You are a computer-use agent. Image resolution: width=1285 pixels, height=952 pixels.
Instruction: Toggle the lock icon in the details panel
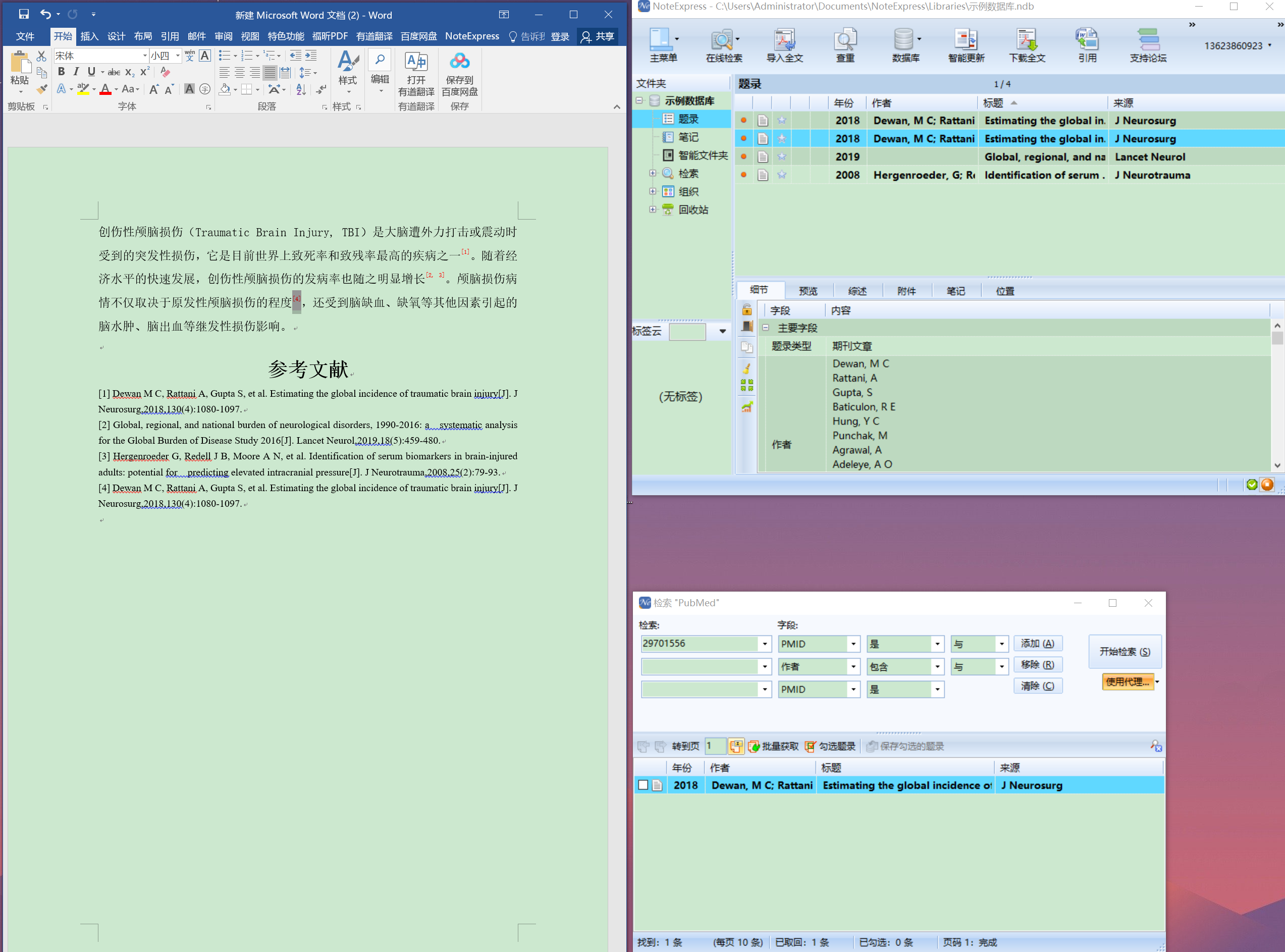coord(747,309)
